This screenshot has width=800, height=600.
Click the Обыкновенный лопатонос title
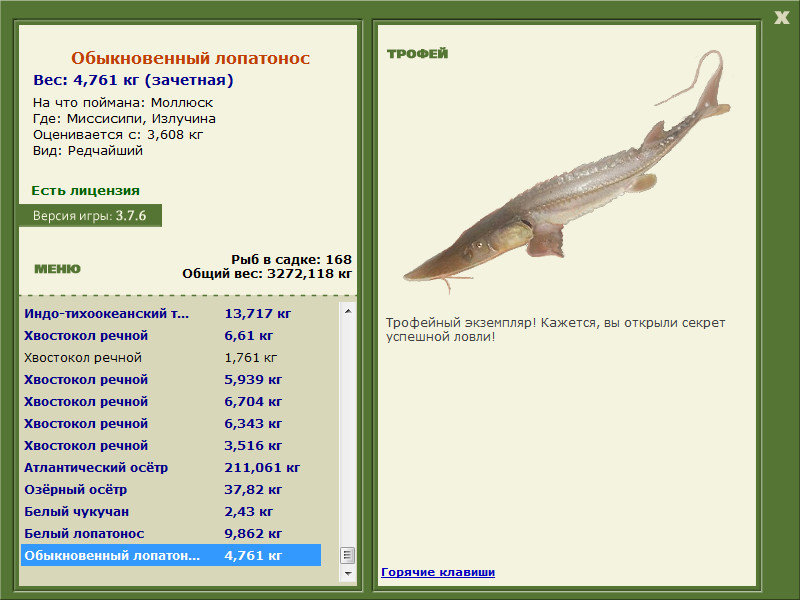point(190,58)
